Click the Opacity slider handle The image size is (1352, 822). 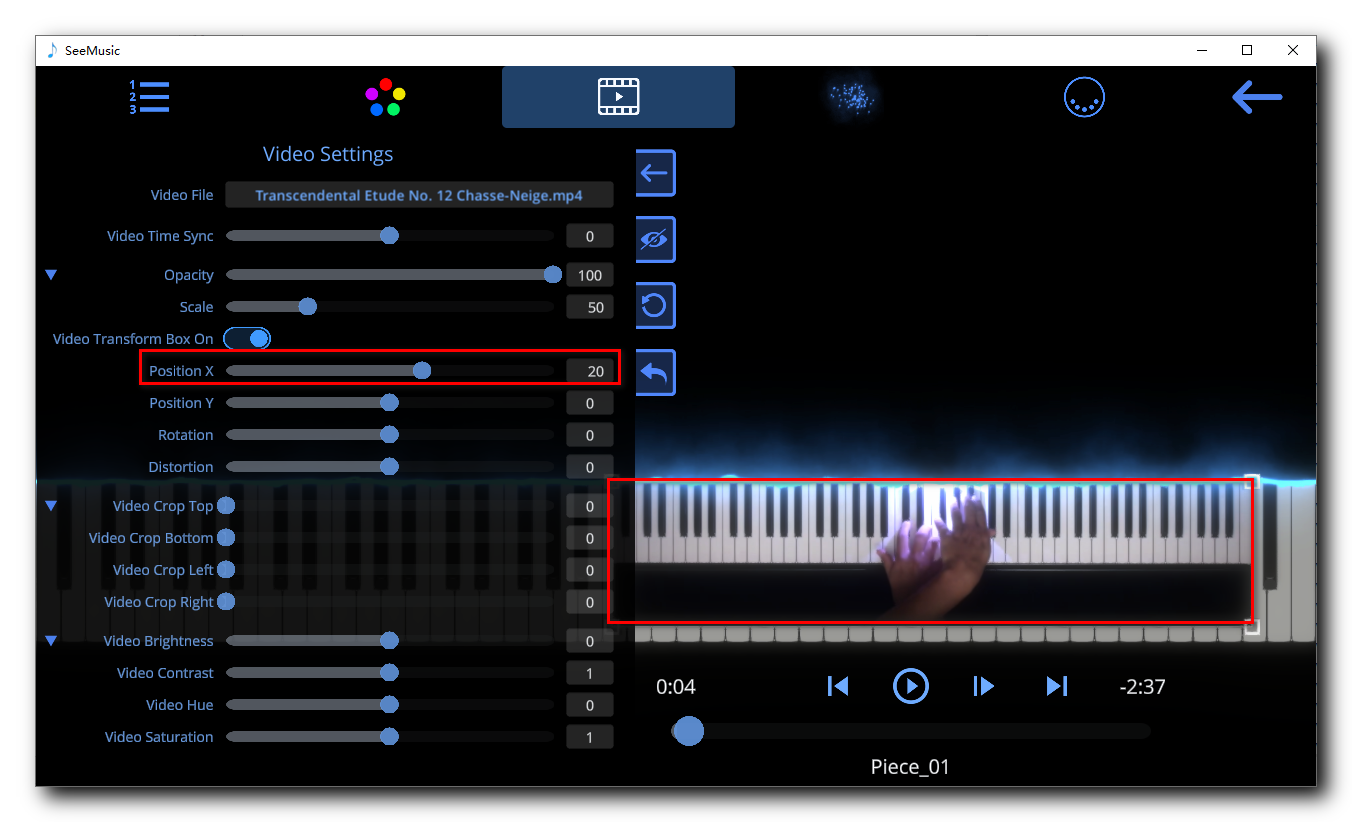553,274
